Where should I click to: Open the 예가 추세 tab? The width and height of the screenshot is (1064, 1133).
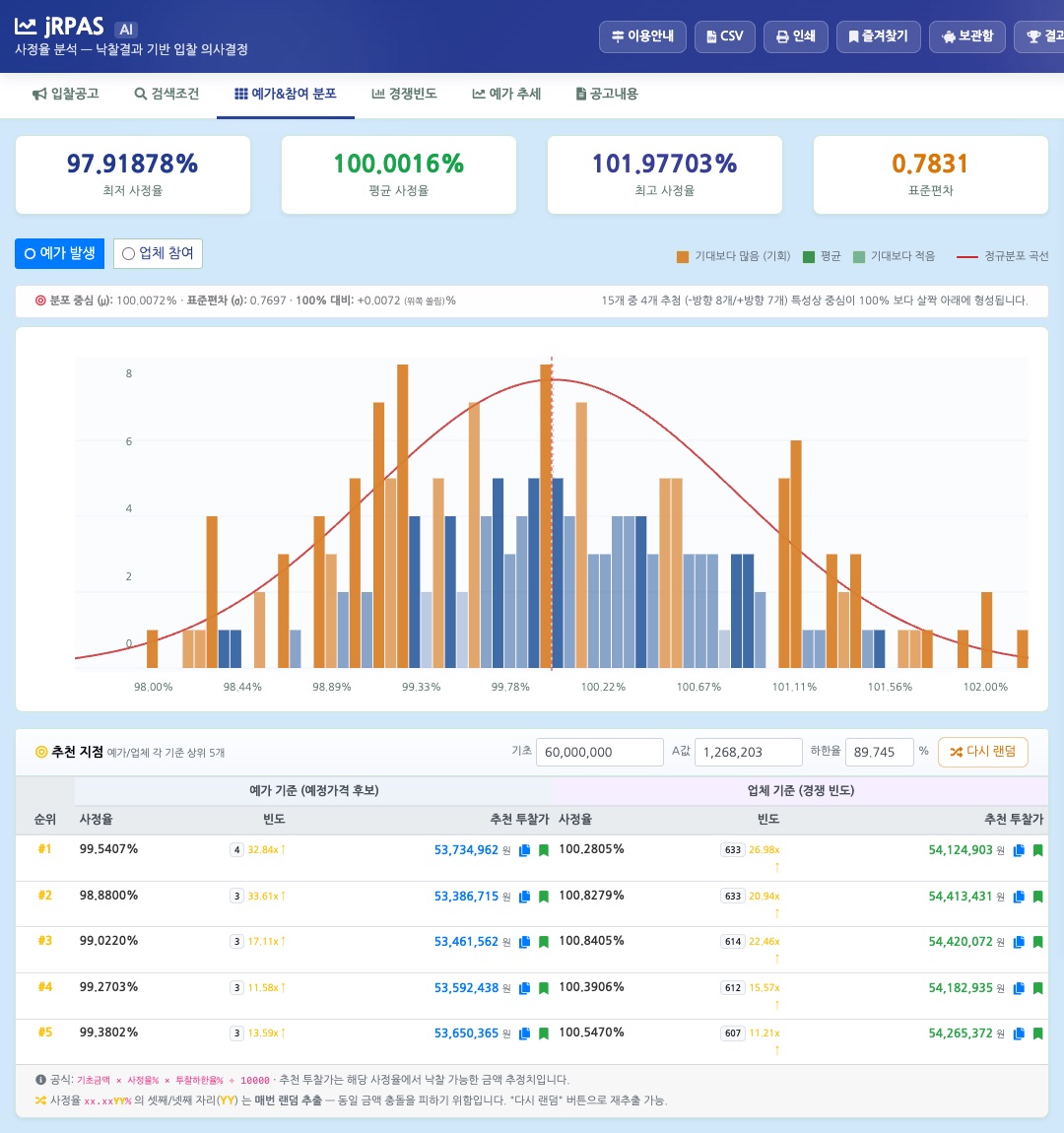[506, 94]
